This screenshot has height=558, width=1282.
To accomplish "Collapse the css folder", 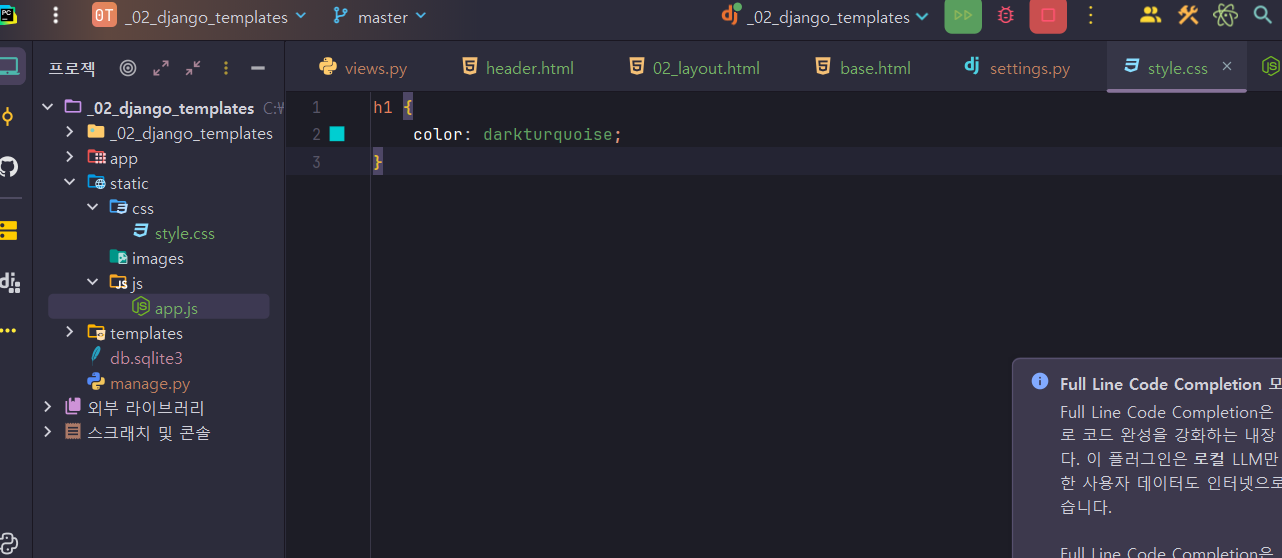I will pyautogui.click(x=92, y=208).
